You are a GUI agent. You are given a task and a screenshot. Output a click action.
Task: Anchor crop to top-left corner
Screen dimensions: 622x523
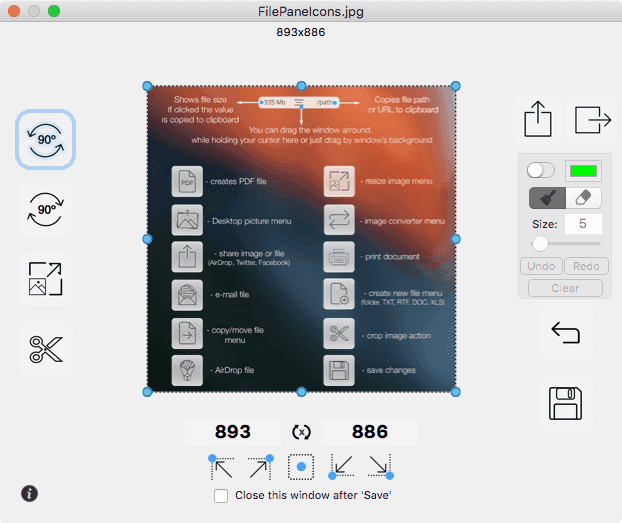[x=221, y=467]
